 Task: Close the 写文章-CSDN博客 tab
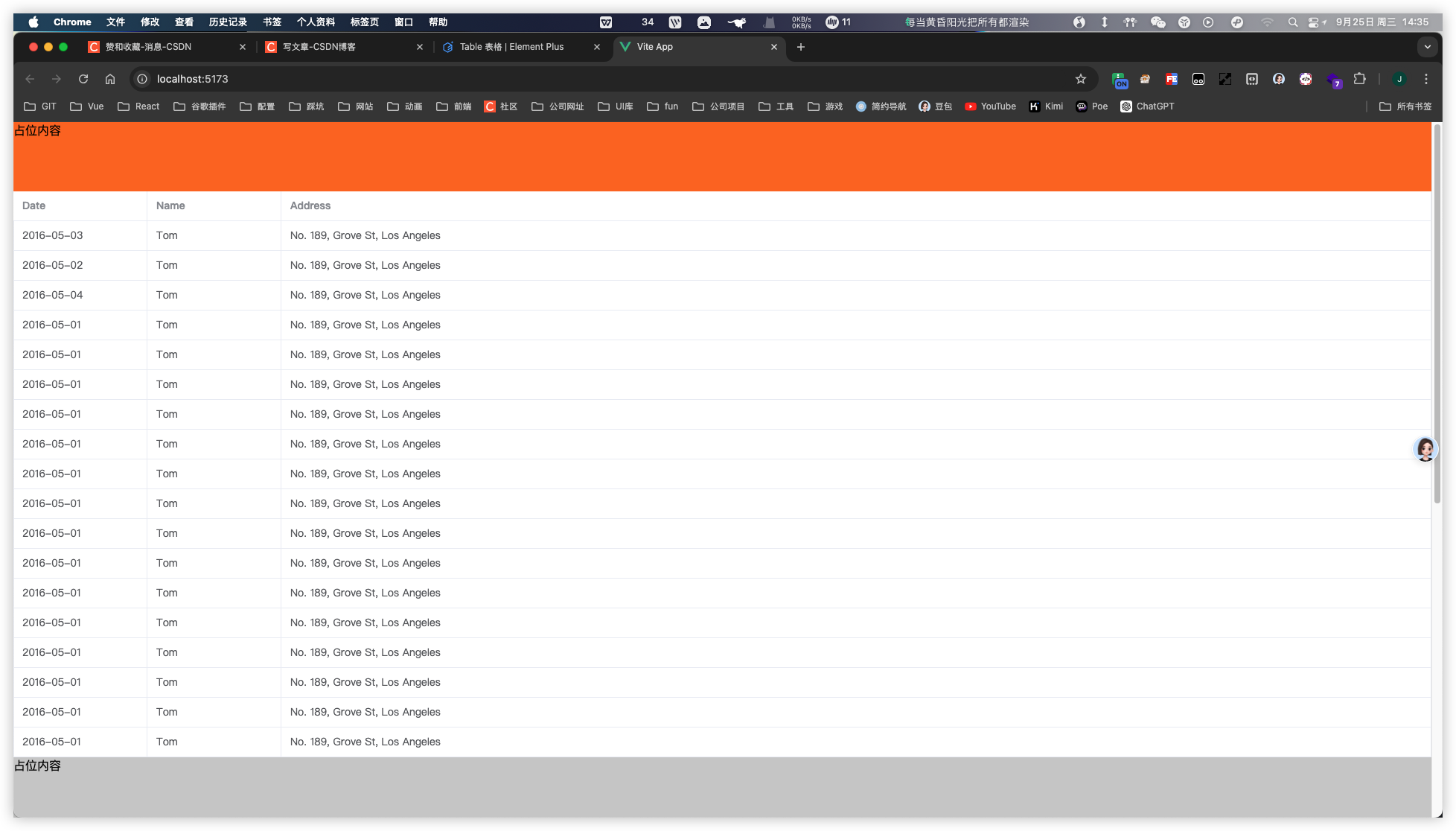pyautogui.click(x=420, y=47)
